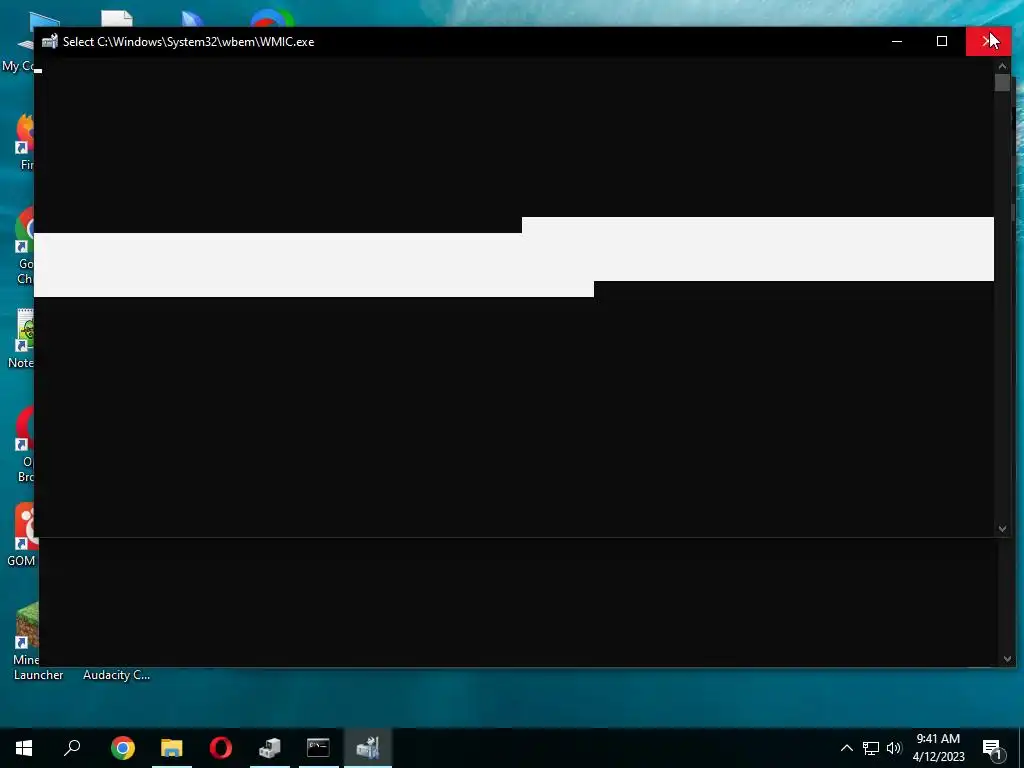Open the network status tray icon
The image size is (1024, 768).
[871, 748]
